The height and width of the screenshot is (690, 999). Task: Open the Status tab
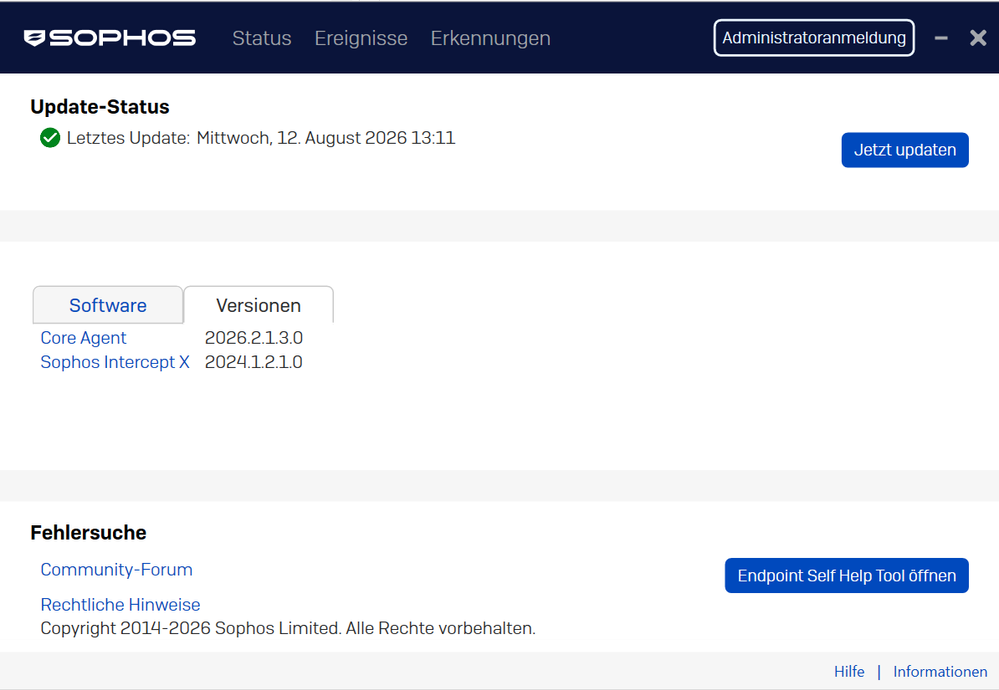(262, 38)
